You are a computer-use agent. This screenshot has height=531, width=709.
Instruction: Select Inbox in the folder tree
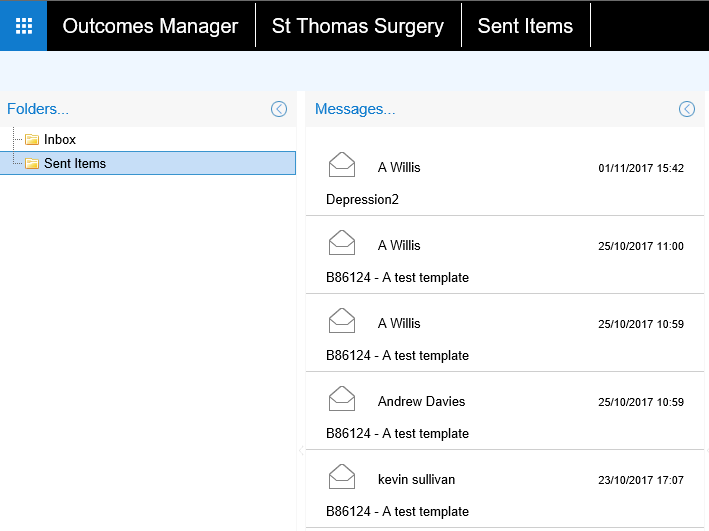click(60, 140)
